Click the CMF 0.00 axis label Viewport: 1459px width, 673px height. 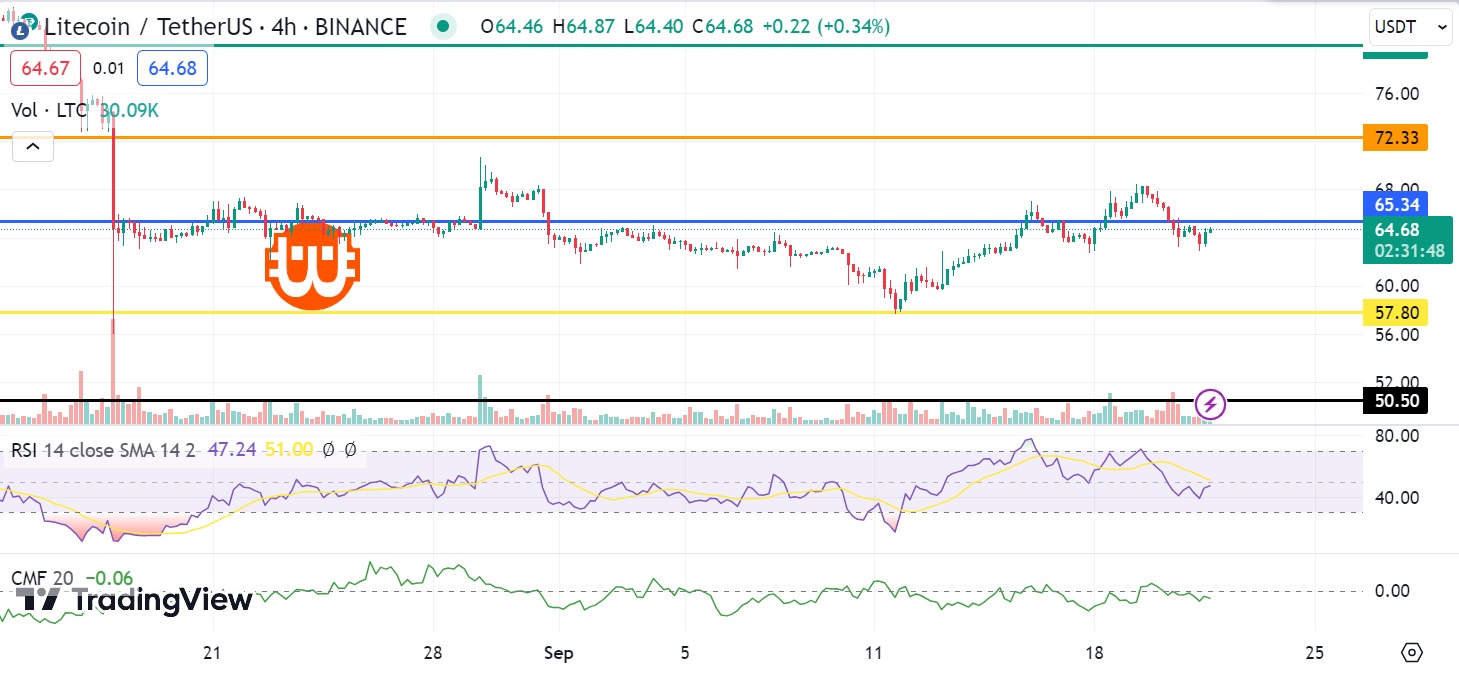click(1392, 590)
